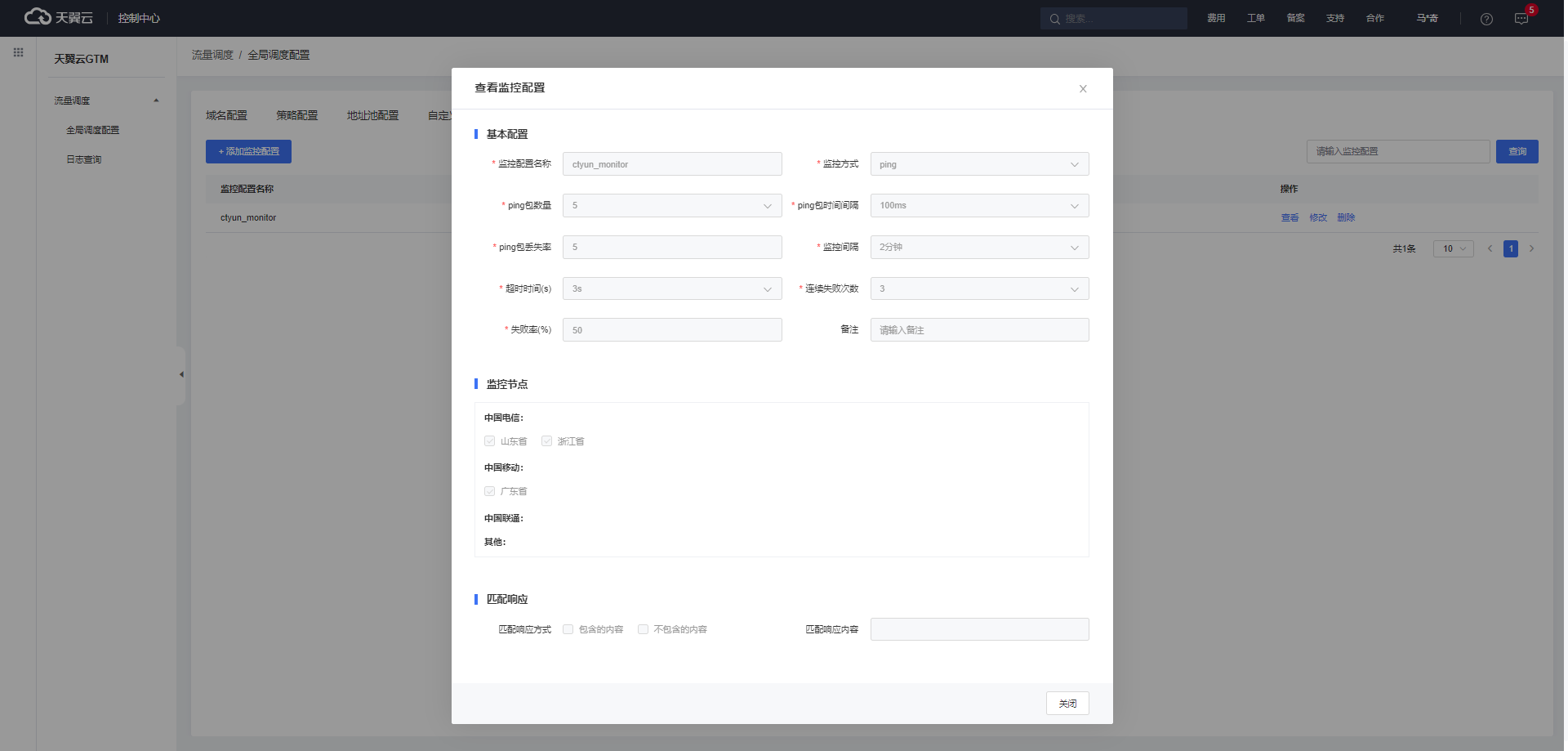Image resolution: width=1568 pixels, height=751 pixels.
Task: Select 日志查询 in sidebar
Action: [x=84, y=159]
